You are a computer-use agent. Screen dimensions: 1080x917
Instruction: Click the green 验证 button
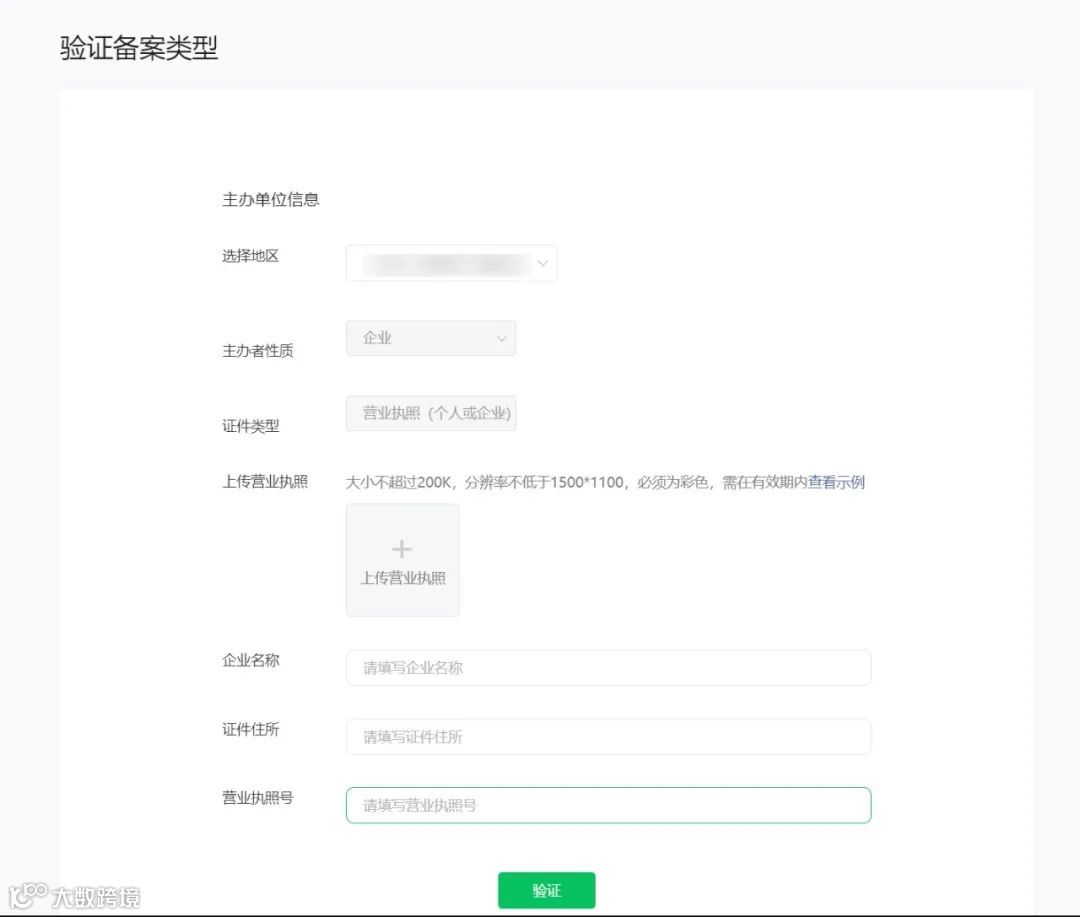coord(546,890)
